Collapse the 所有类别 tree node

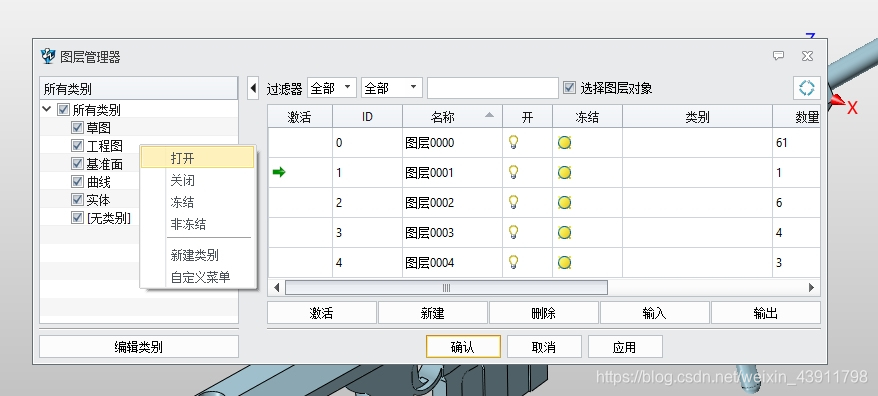47,109
